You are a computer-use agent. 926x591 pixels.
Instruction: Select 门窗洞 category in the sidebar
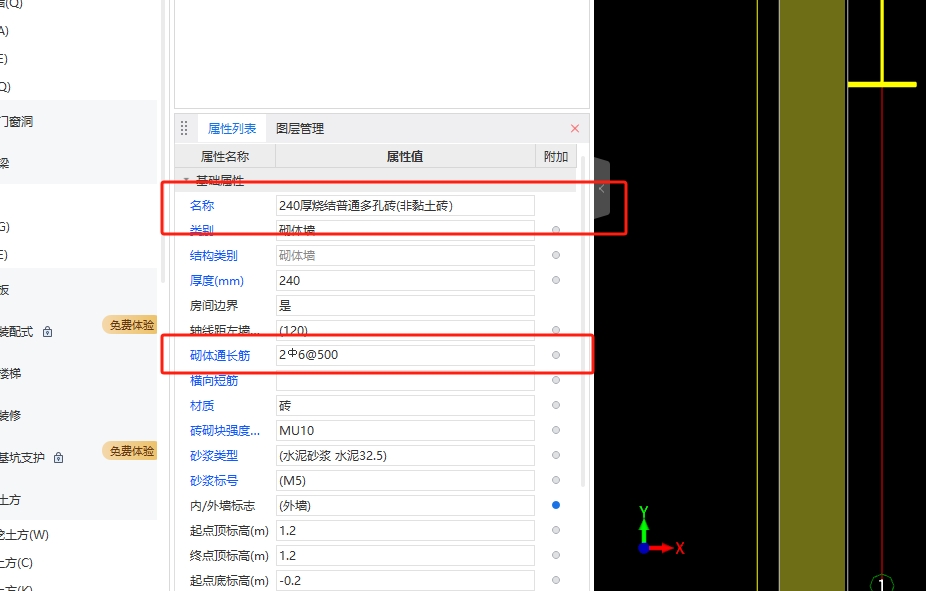click(17, 122)
